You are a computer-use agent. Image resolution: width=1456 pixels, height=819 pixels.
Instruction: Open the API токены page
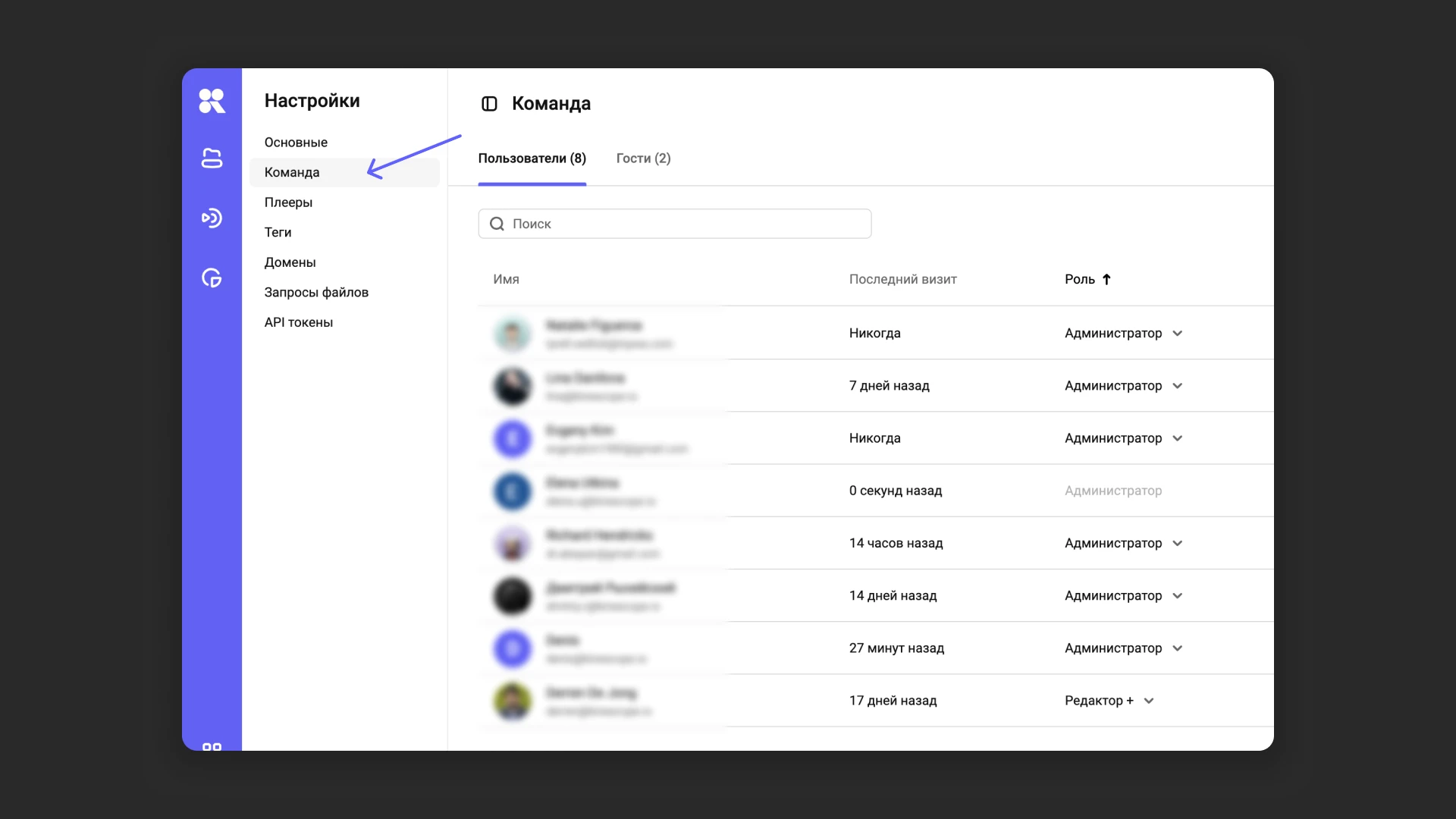coord(298,322)
